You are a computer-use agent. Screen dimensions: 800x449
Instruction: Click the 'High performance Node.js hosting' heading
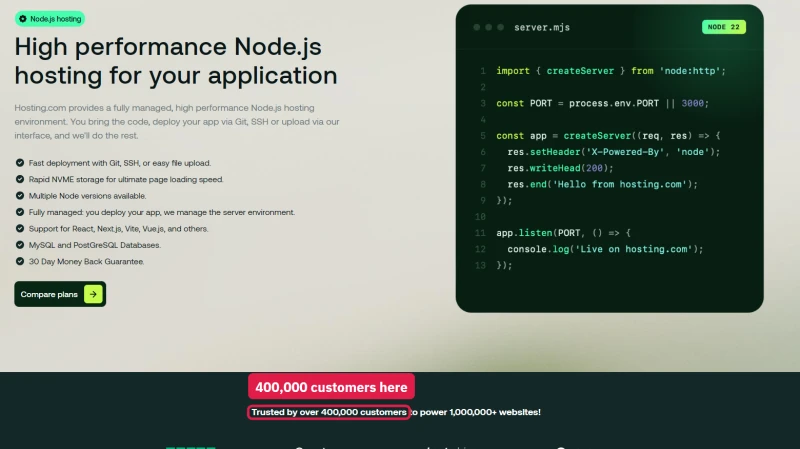(x=176, y=61)
